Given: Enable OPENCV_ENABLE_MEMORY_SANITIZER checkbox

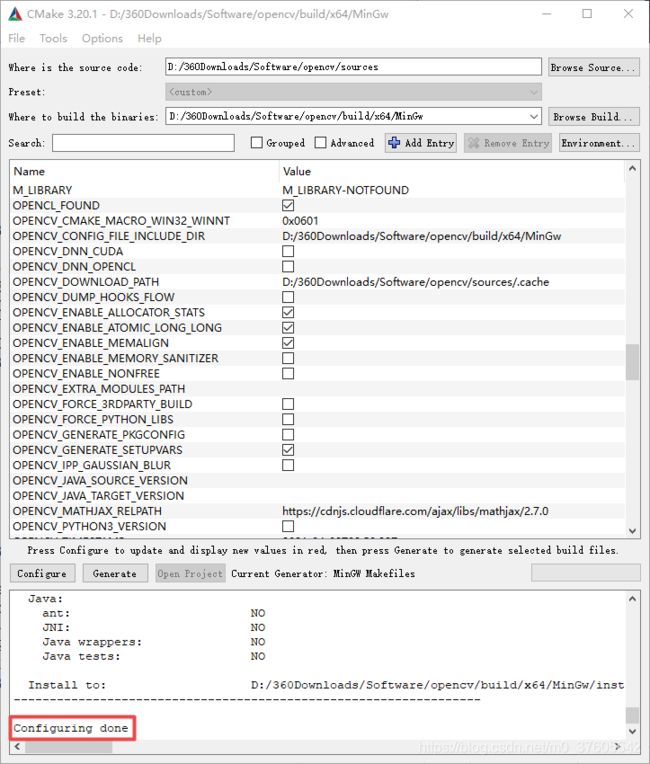Looking at the screenshot, I should [288, 358].
